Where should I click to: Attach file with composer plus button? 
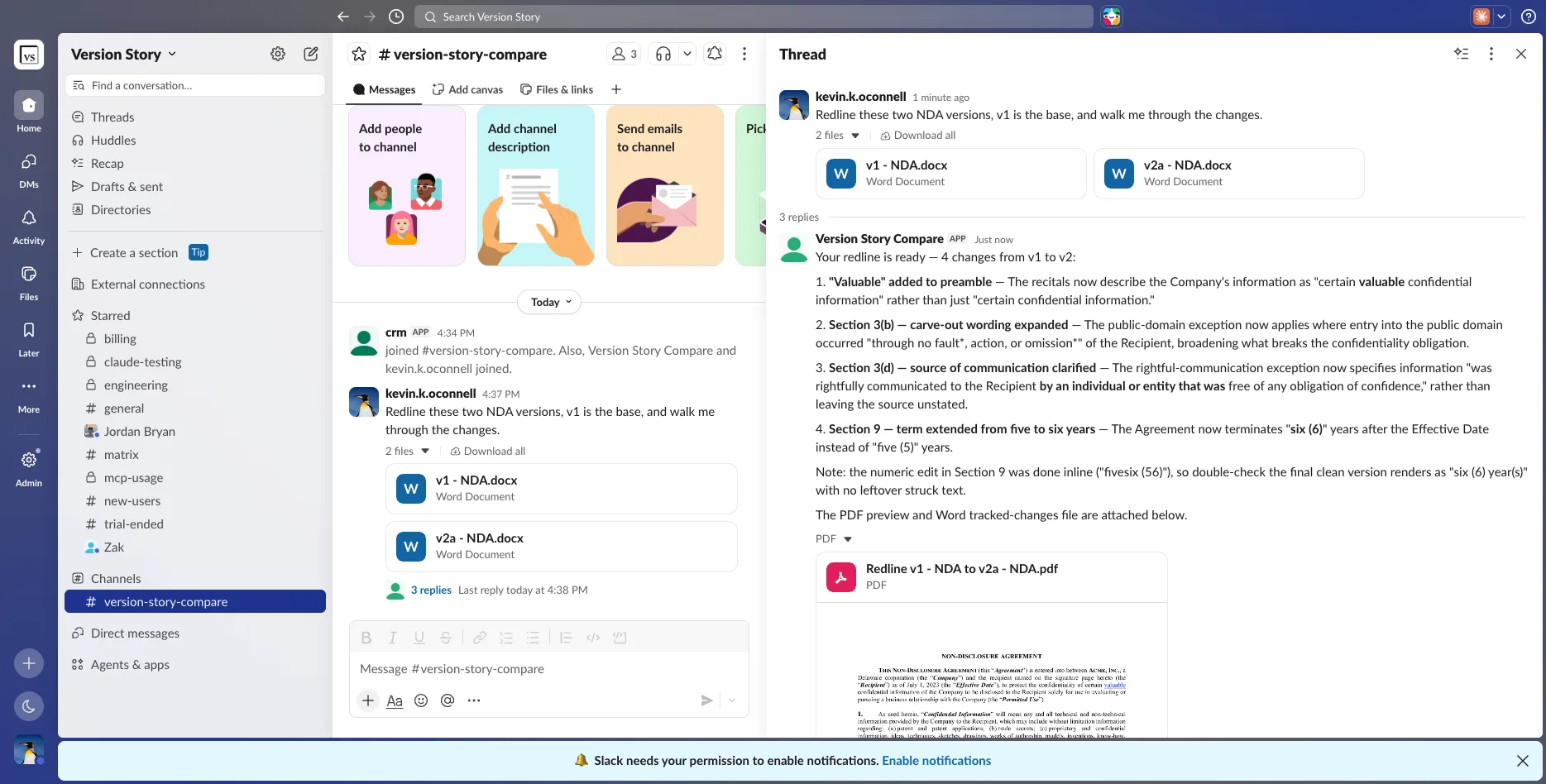[x=368, y=700]
